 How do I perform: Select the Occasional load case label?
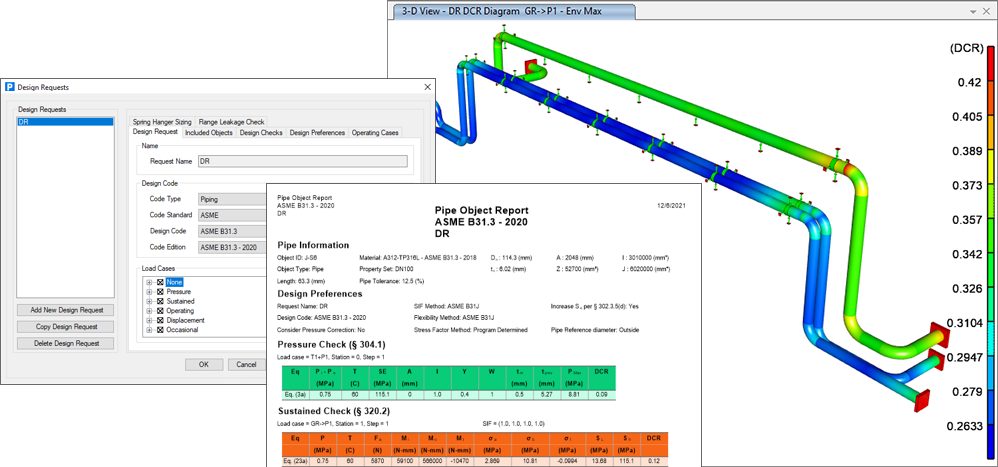click(182, 330)
